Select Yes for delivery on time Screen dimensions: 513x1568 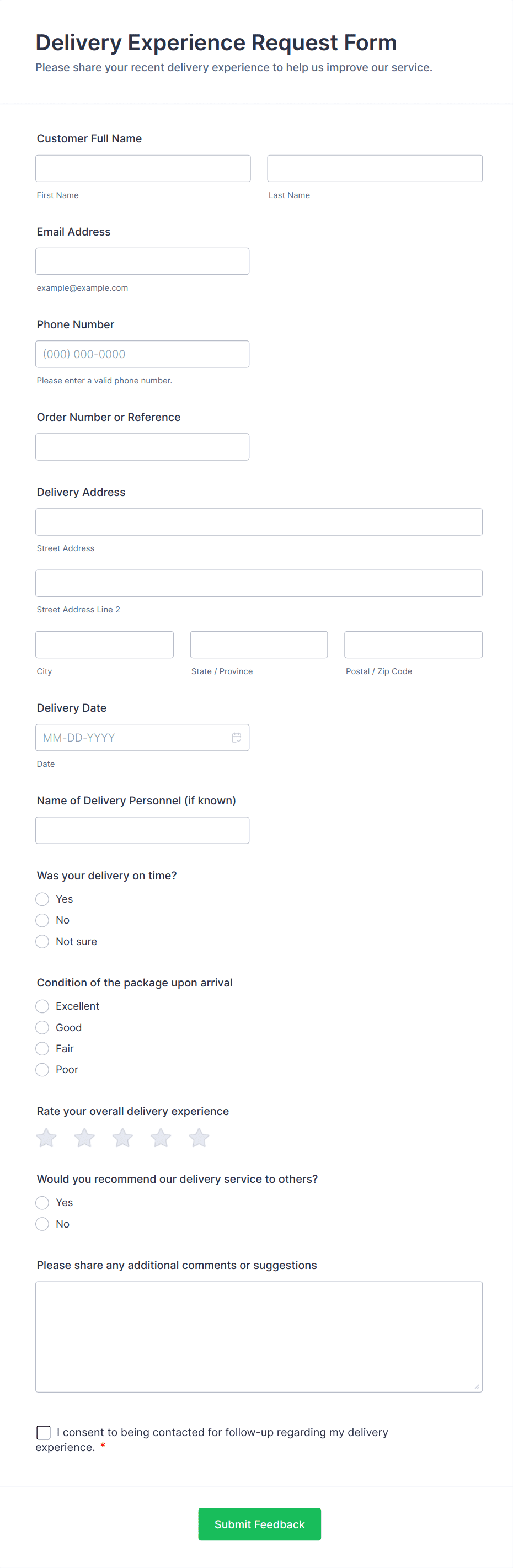[42, 899]
